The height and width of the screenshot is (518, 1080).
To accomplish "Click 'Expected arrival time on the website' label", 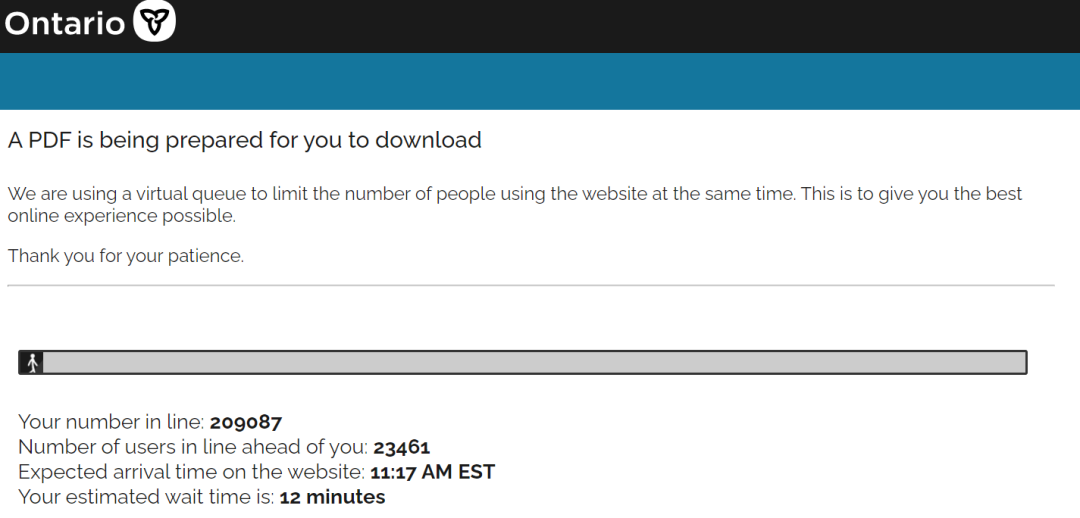I will coord(191,472).
